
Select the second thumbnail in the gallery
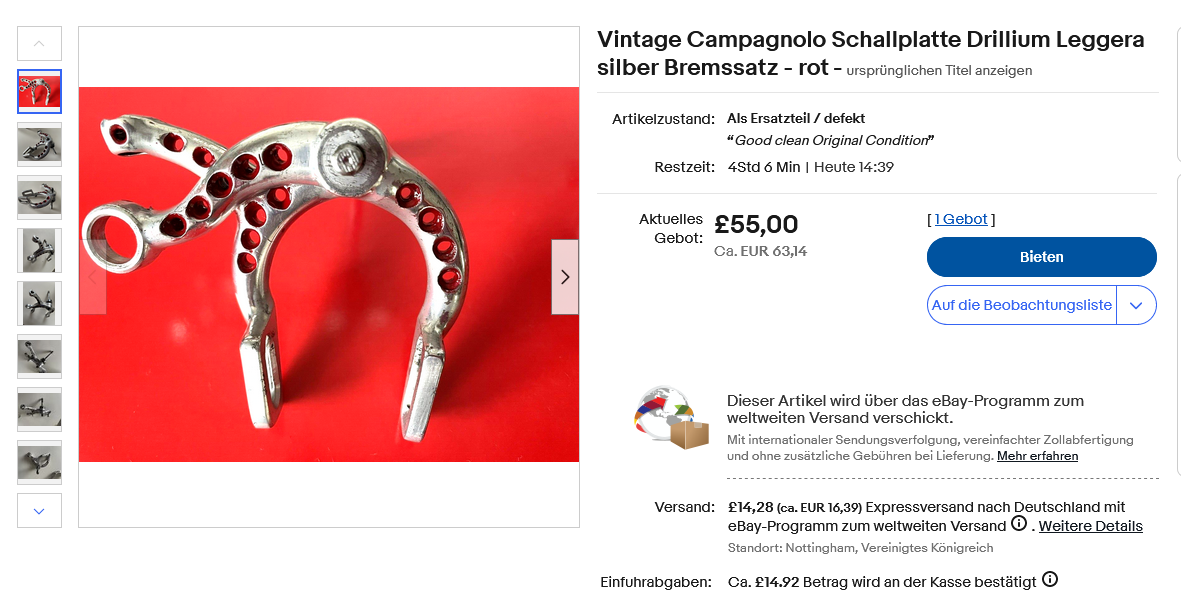click(x=40, y=144)
